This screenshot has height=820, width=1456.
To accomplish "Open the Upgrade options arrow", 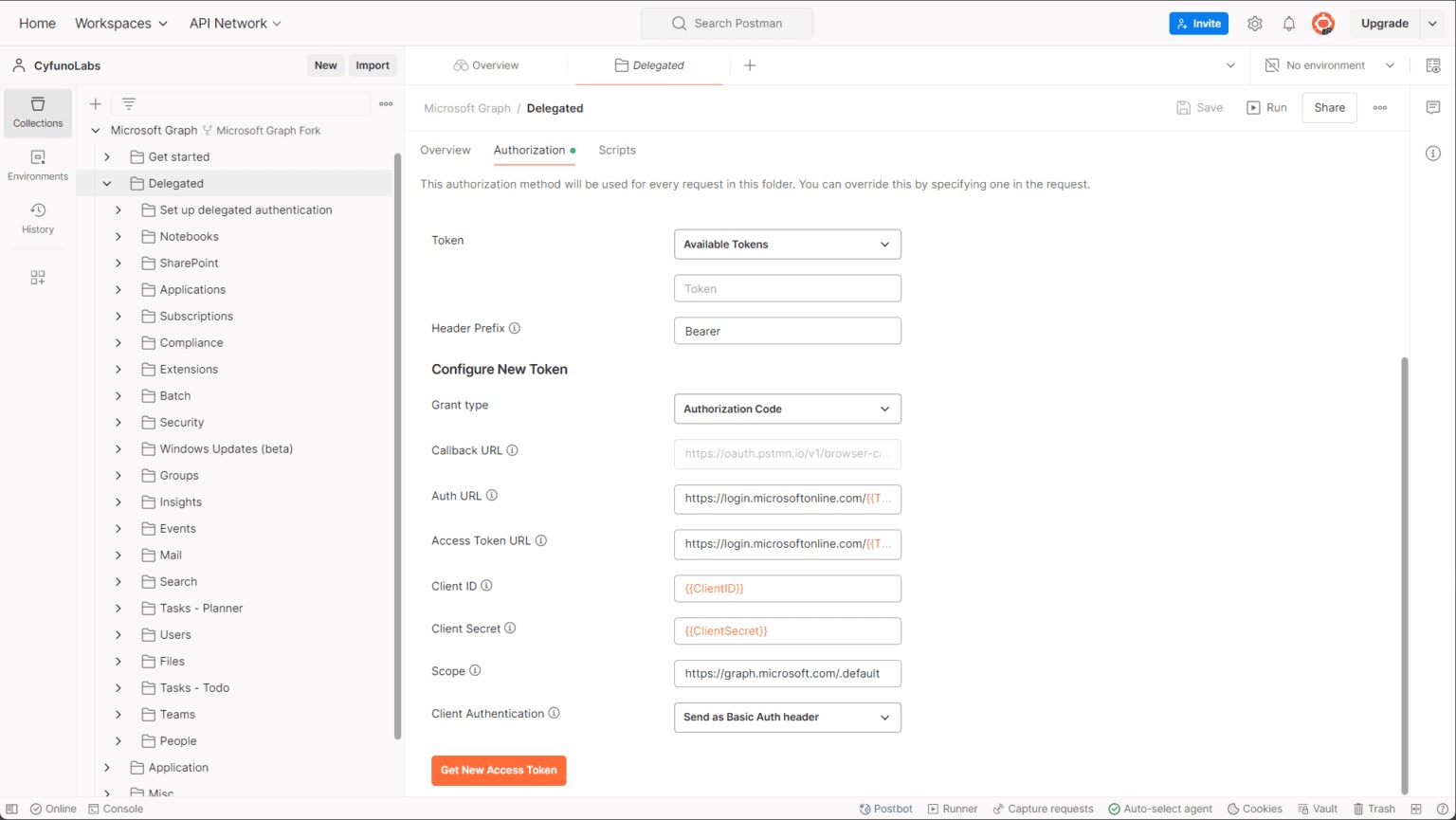I will (1432, 24).
